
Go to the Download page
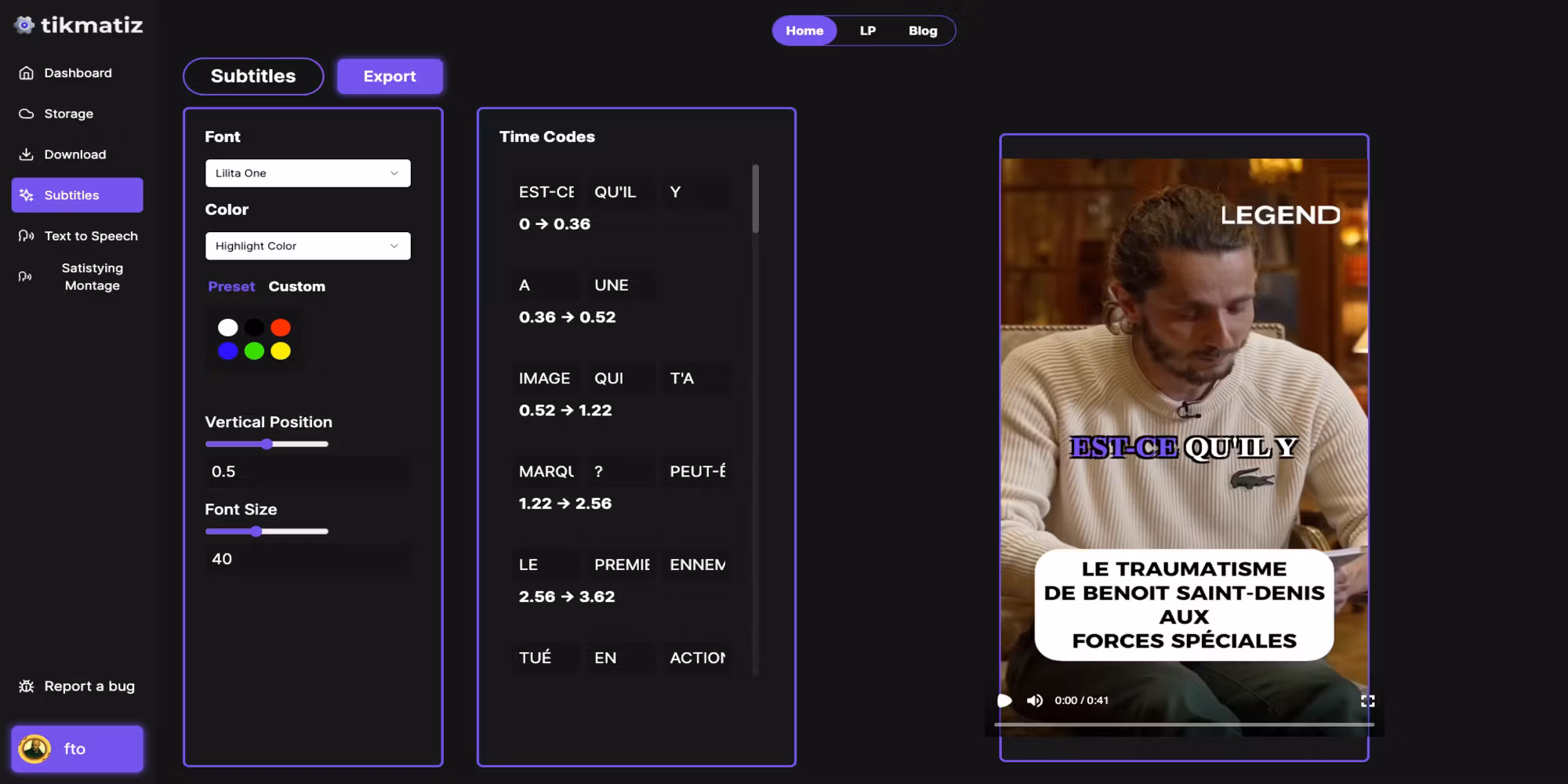pos(74,154)
